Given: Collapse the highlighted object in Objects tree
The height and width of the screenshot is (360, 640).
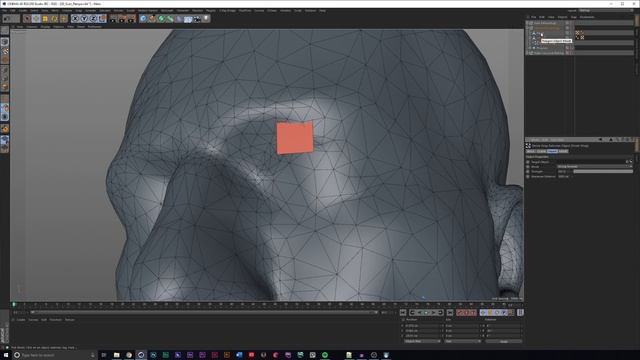Looking at the screenshot, I should click(x=528, y=28).
